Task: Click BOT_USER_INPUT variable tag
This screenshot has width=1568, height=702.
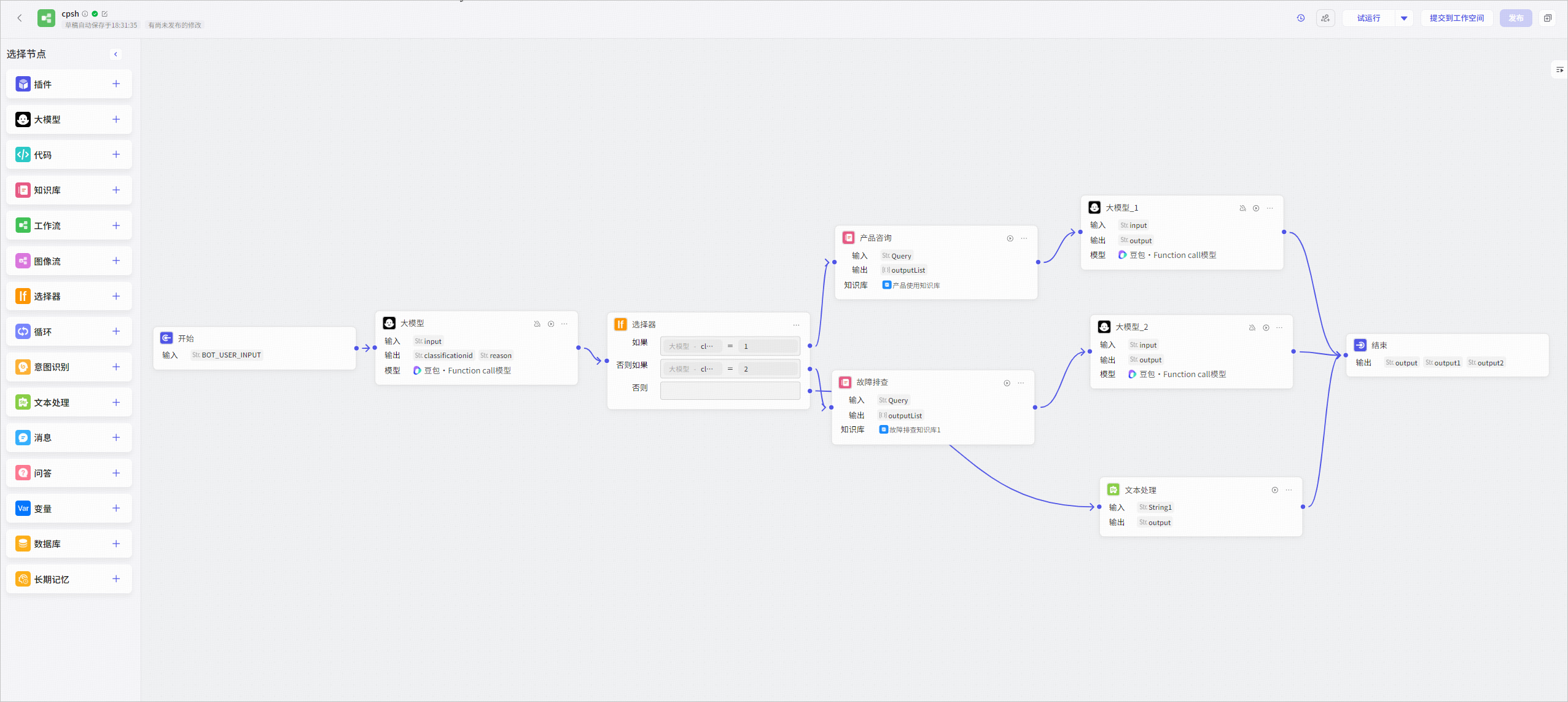Action: point(227,355)
